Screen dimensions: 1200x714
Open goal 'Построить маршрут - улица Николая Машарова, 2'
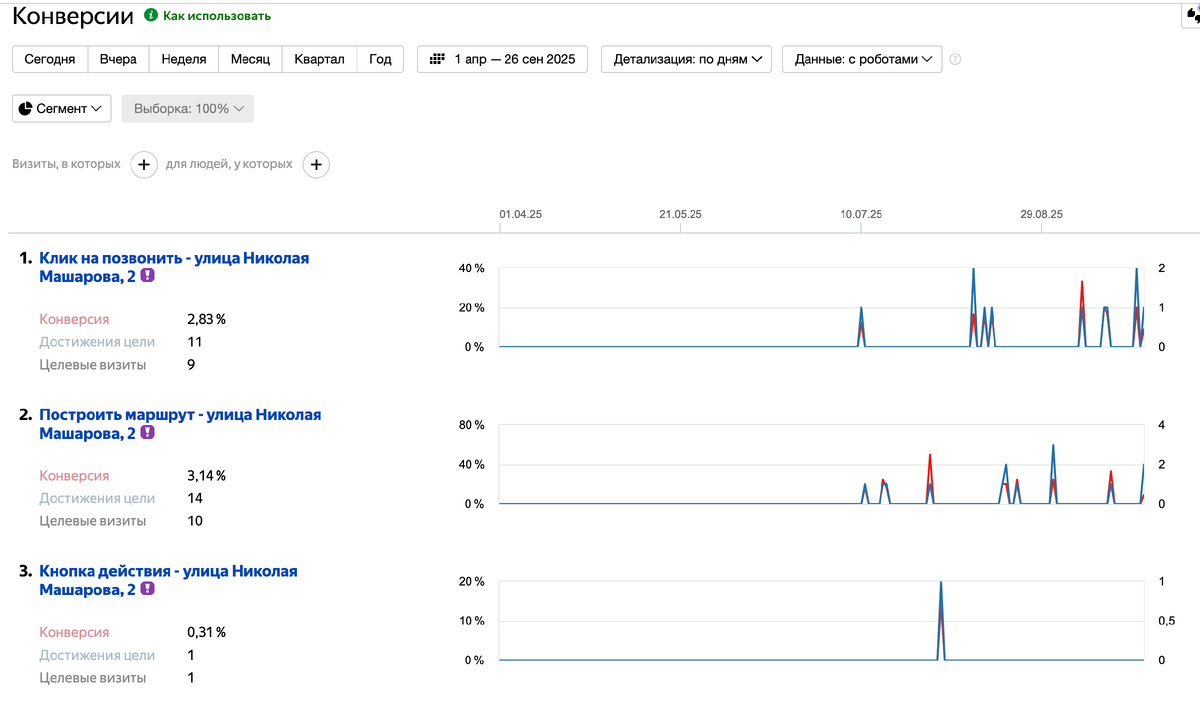click(180, 424)
